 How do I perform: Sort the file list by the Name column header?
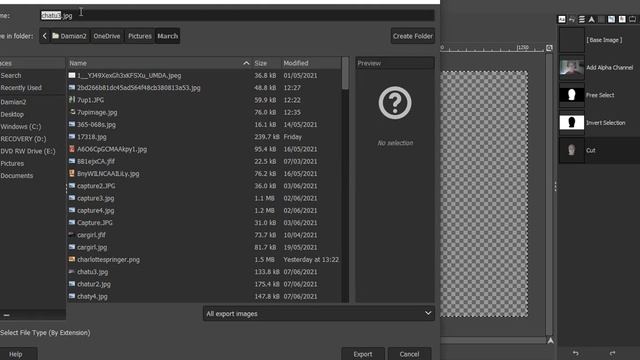pyautogui.click(x=159, y=63)
